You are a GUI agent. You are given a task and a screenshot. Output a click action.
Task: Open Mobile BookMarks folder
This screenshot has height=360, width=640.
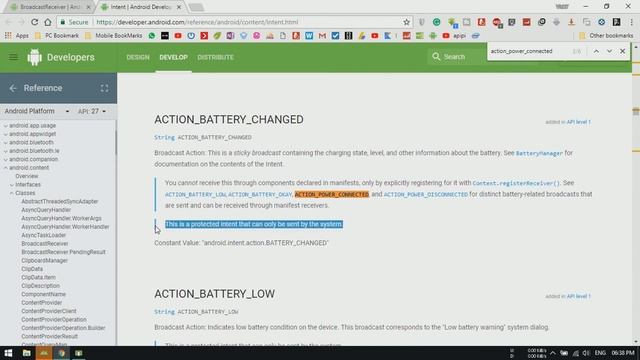coord(114,36)
